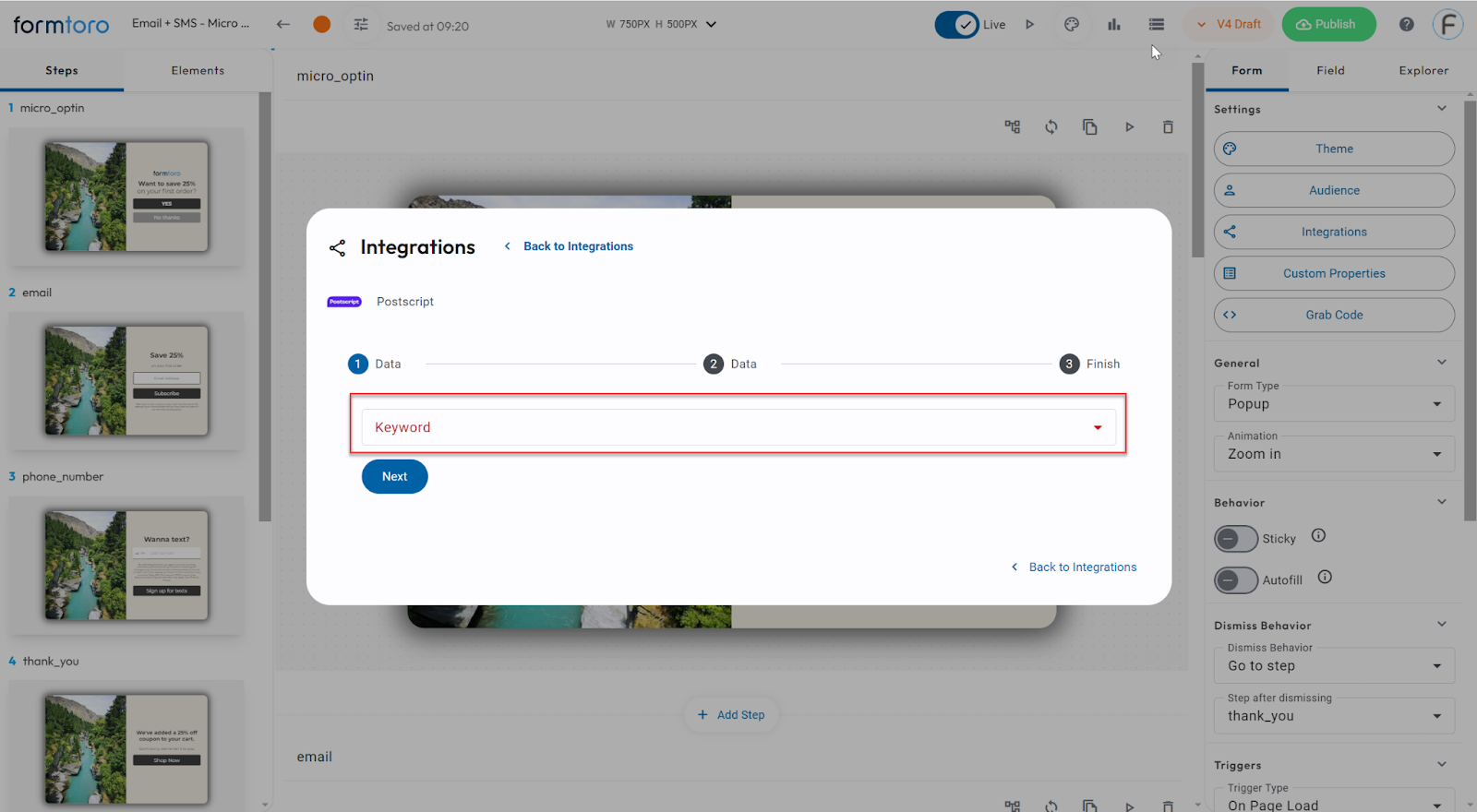Open the Form Type Popup dropdown
The height and width of the screenshot is (812, 1477).
1334,404
